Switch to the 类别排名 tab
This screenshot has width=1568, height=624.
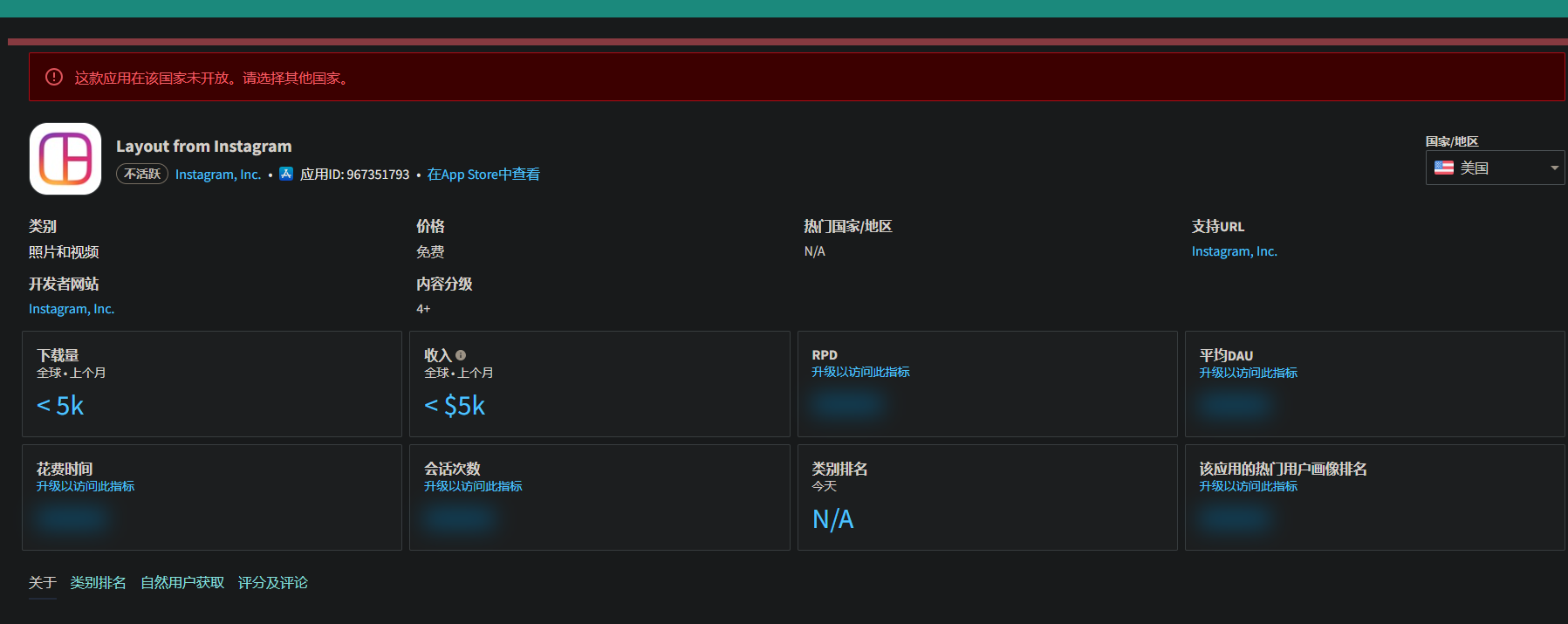98,582
